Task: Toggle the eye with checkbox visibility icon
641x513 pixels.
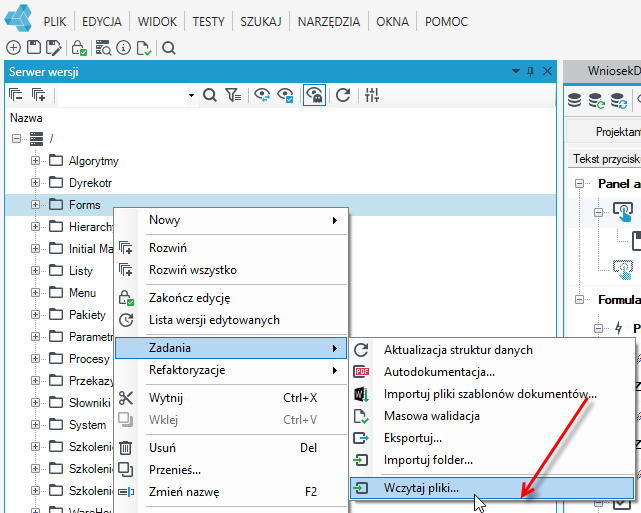Action: click(x=285, y=95)
